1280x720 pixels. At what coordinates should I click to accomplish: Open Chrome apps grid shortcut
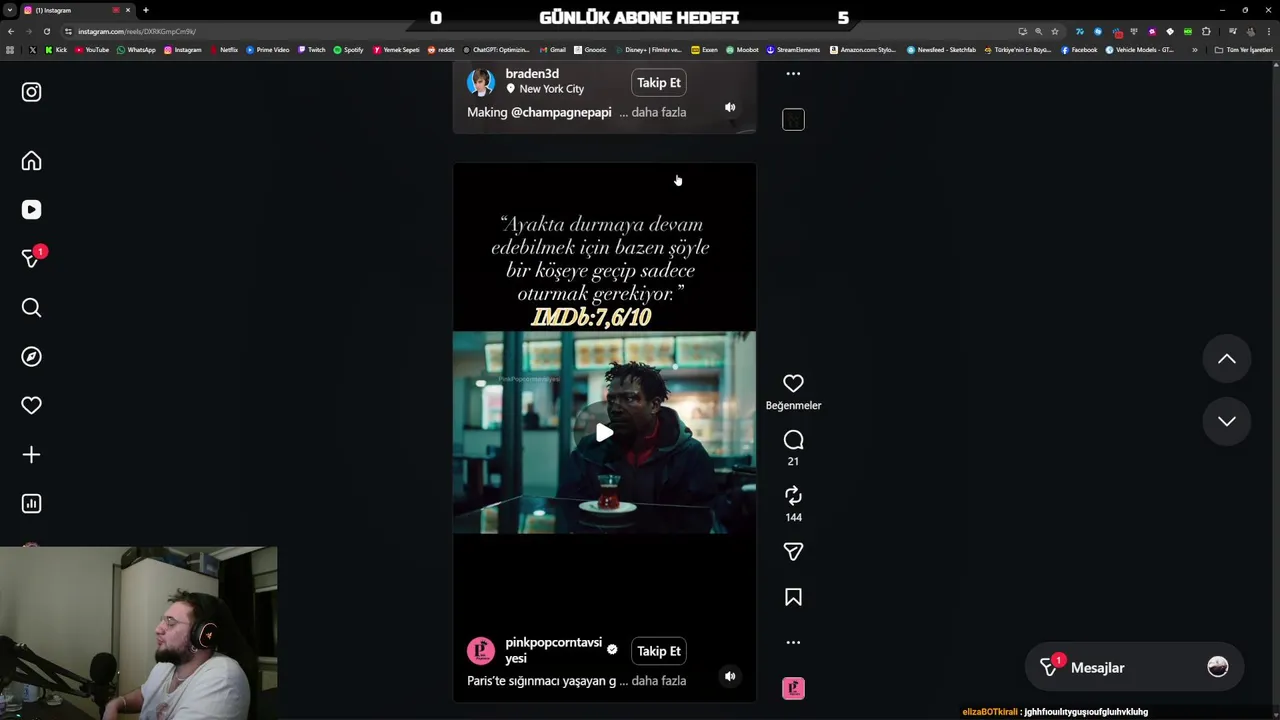10,49
